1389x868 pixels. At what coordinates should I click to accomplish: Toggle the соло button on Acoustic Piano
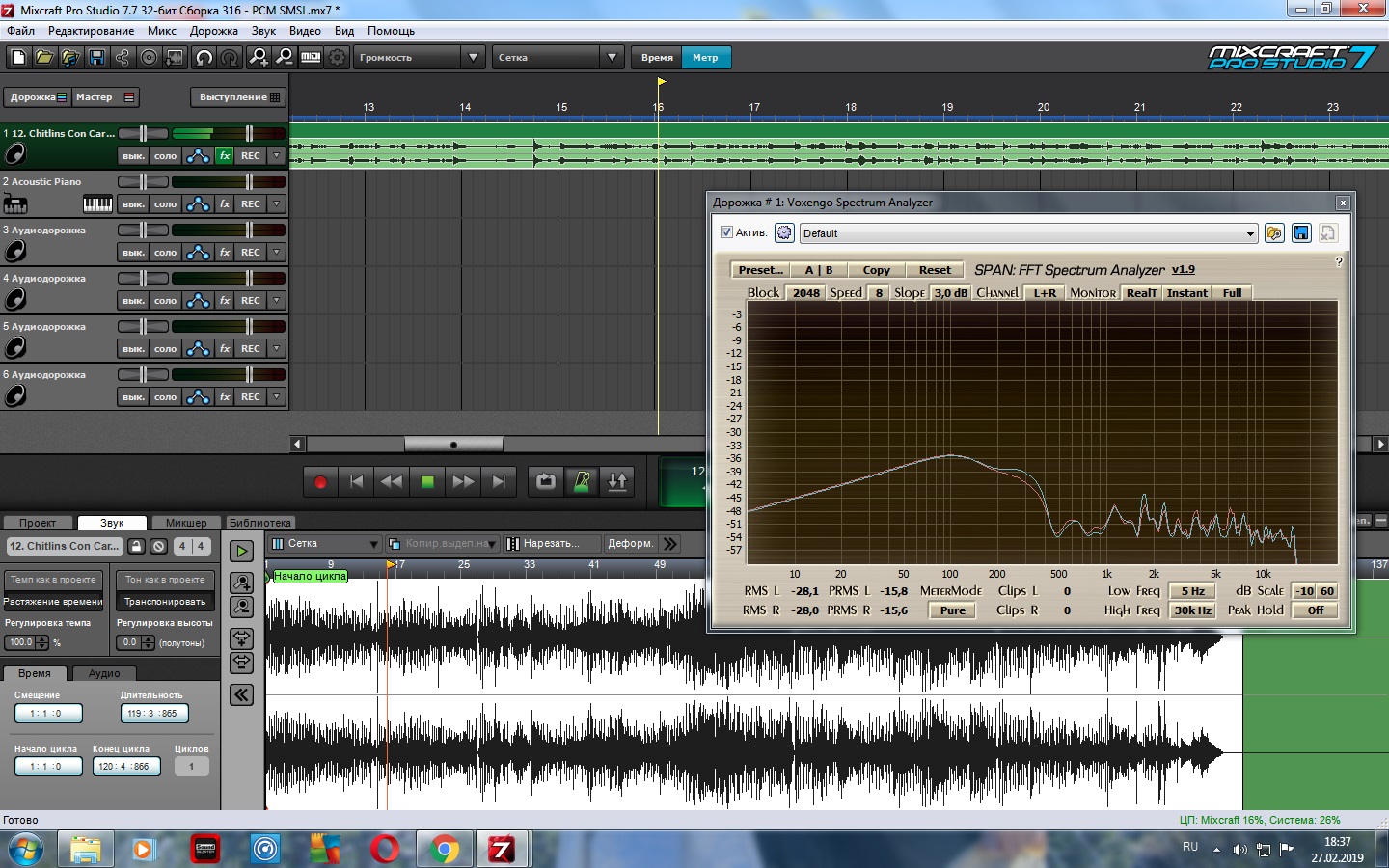pyautogui.click(x=165, y=204)
